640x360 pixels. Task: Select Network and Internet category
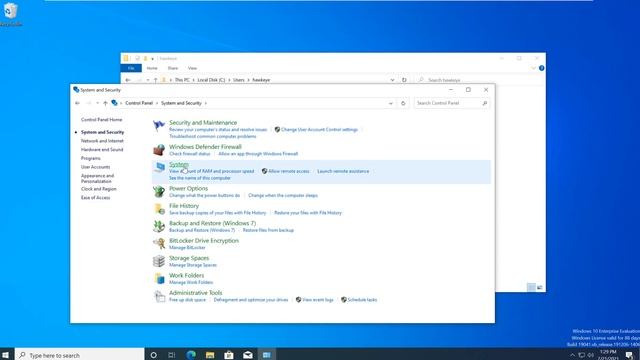[102, 141]
